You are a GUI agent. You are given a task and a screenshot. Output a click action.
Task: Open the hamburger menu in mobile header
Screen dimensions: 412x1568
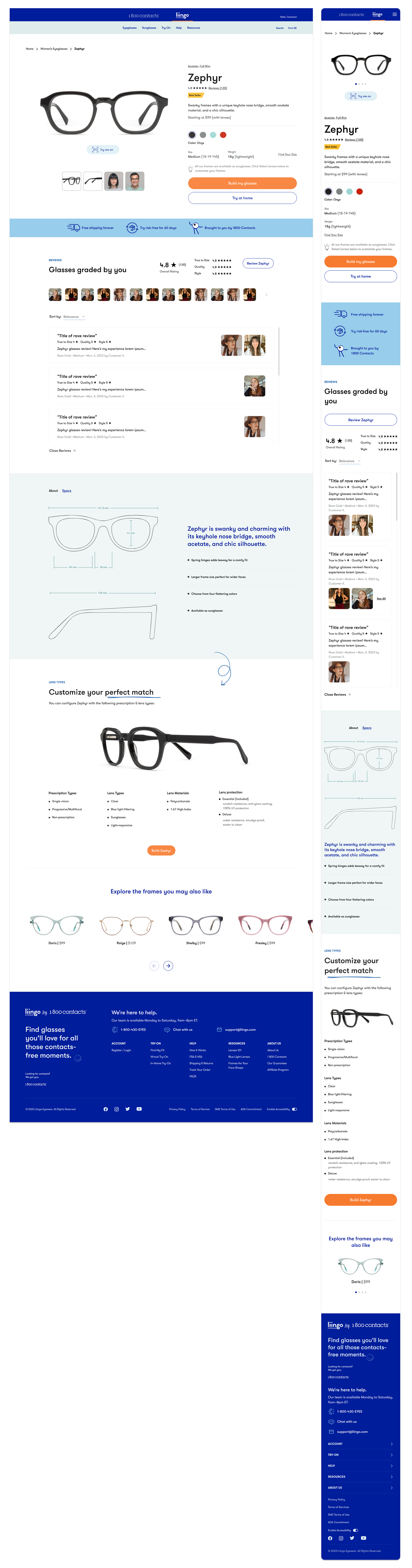pos(394,14)
